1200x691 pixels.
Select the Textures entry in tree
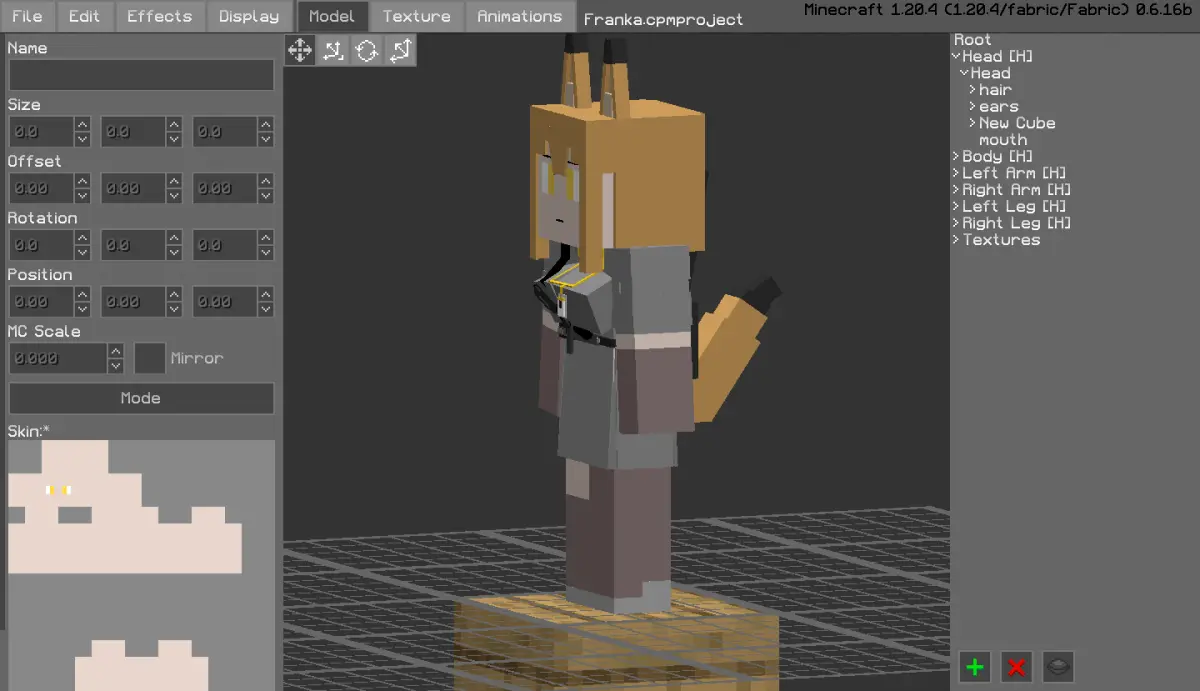coord(1001,240)
